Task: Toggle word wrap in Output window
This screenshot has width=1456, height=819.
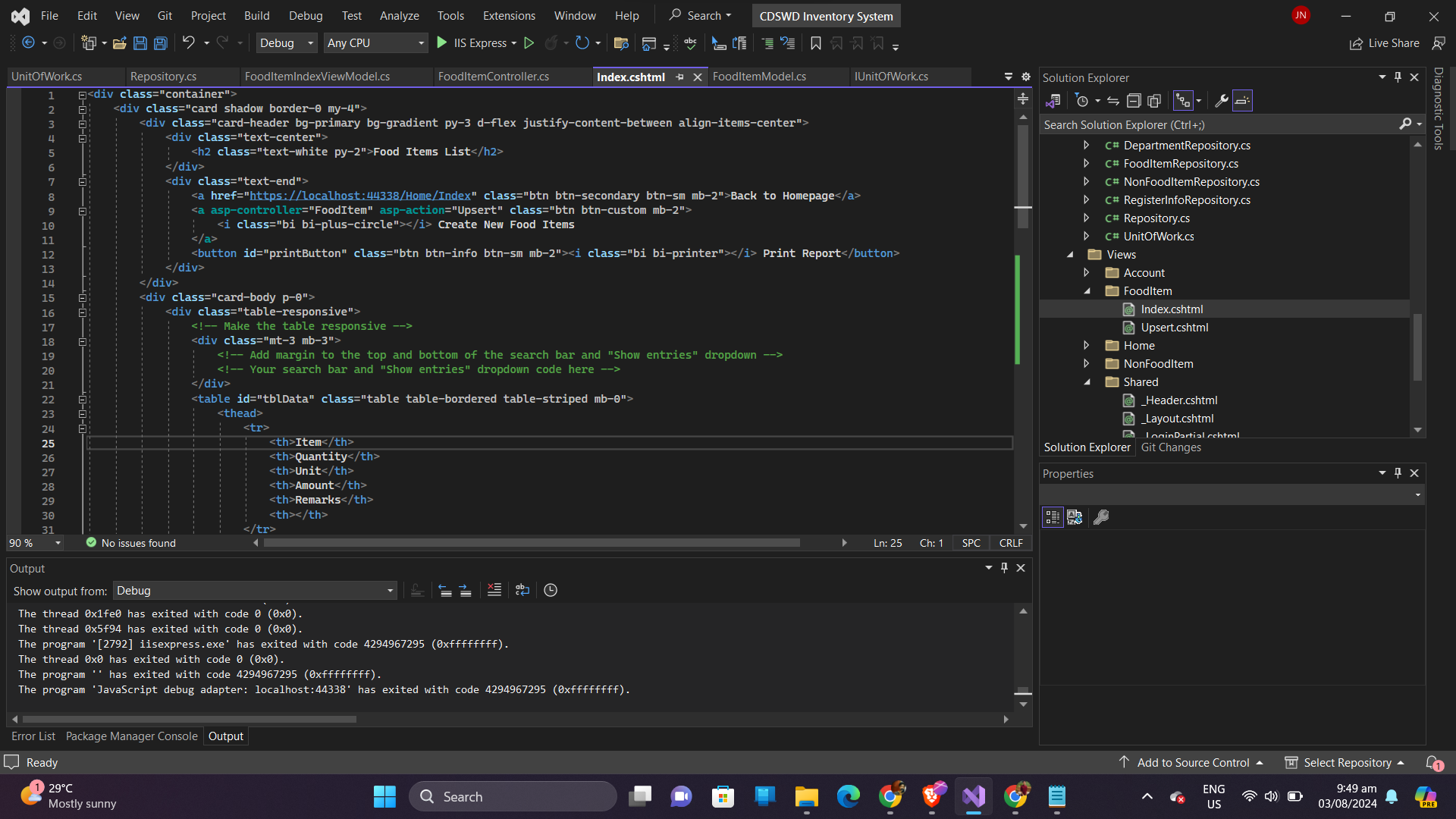Action: 522,590
